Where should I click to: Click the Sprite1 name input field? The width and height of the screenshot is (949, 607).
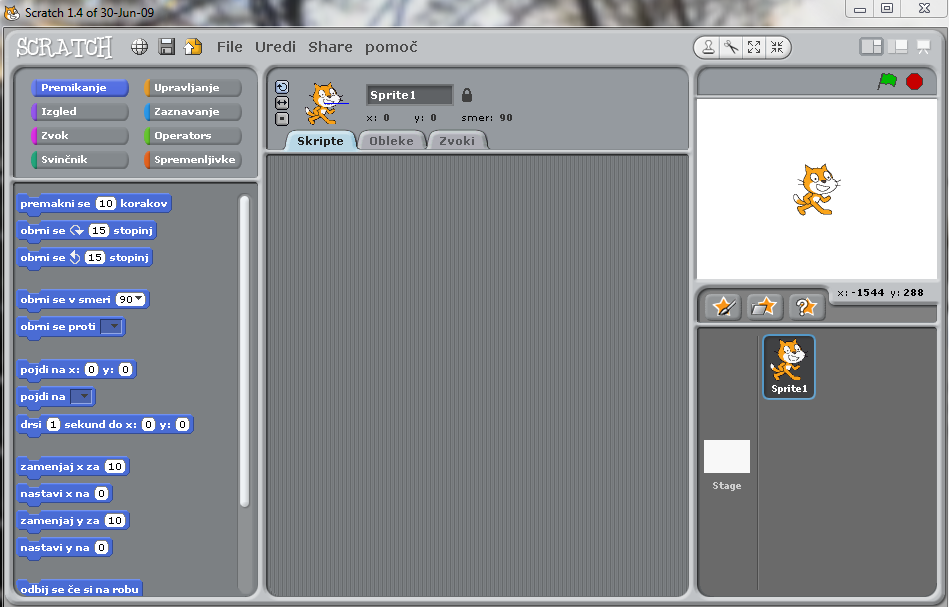click(409, 95)
